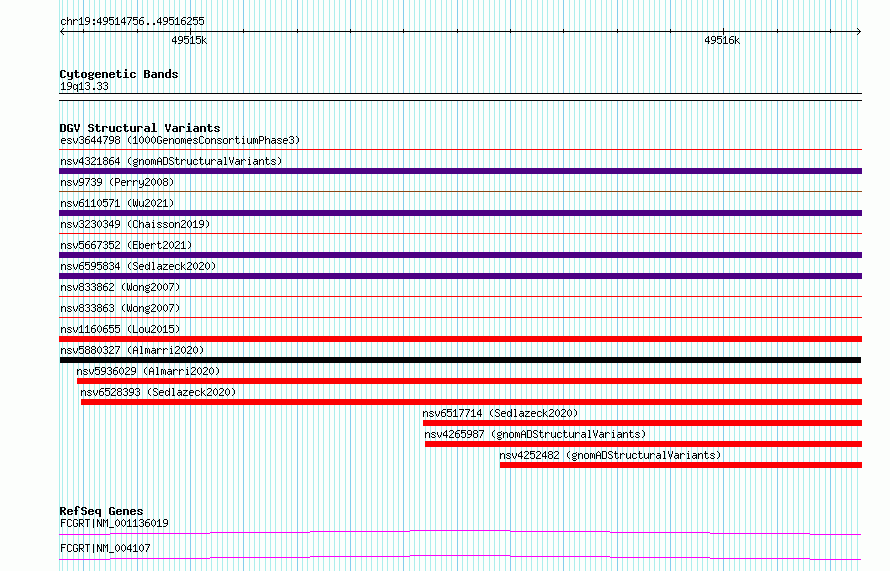The width and height of the screenshot is (890, 571).
Task: Click the right arrow of the ruler
Action: point(859,32)
